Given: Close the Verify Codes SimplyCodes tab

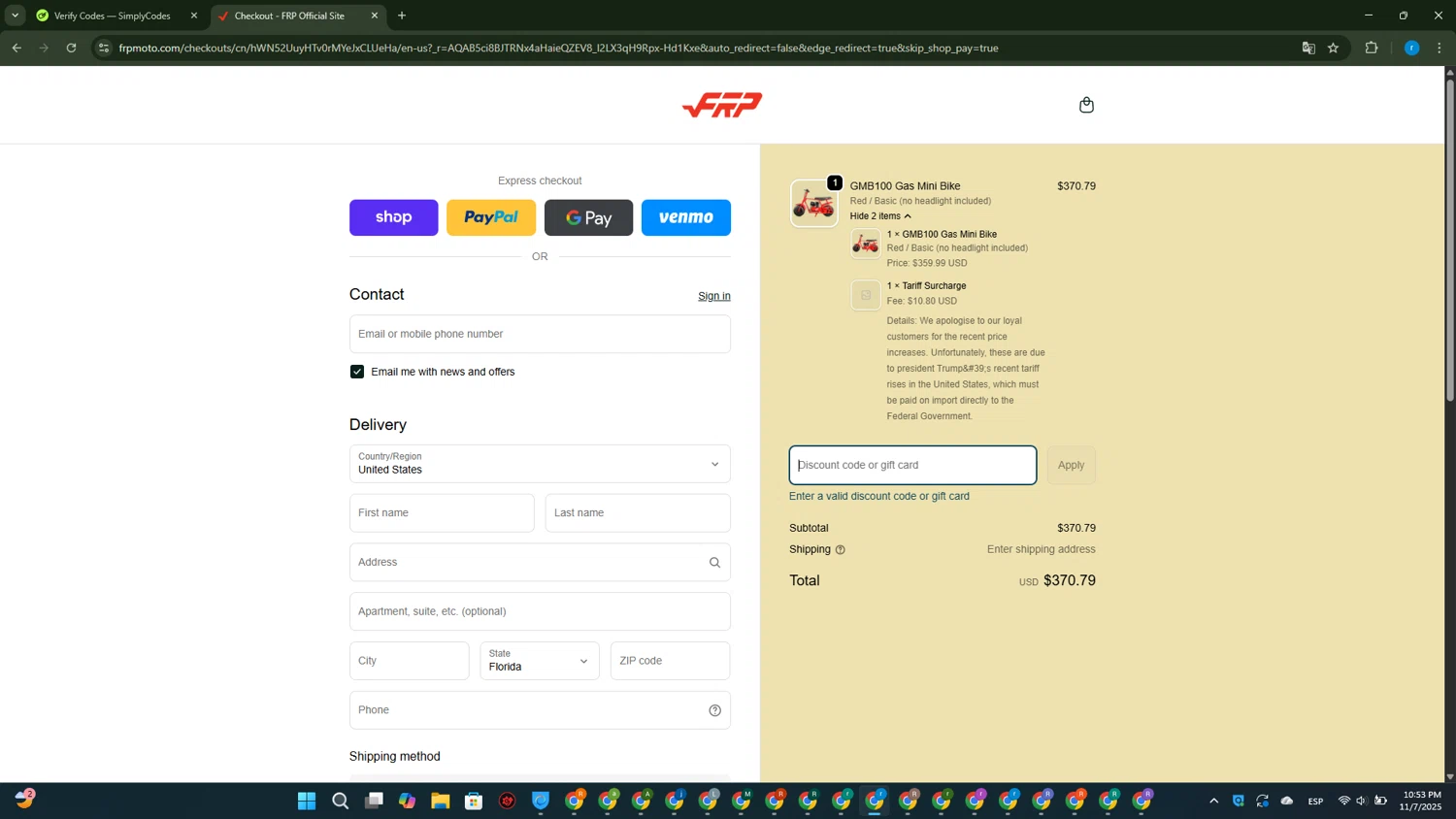Looking at the screenshot, I should 194,16.
